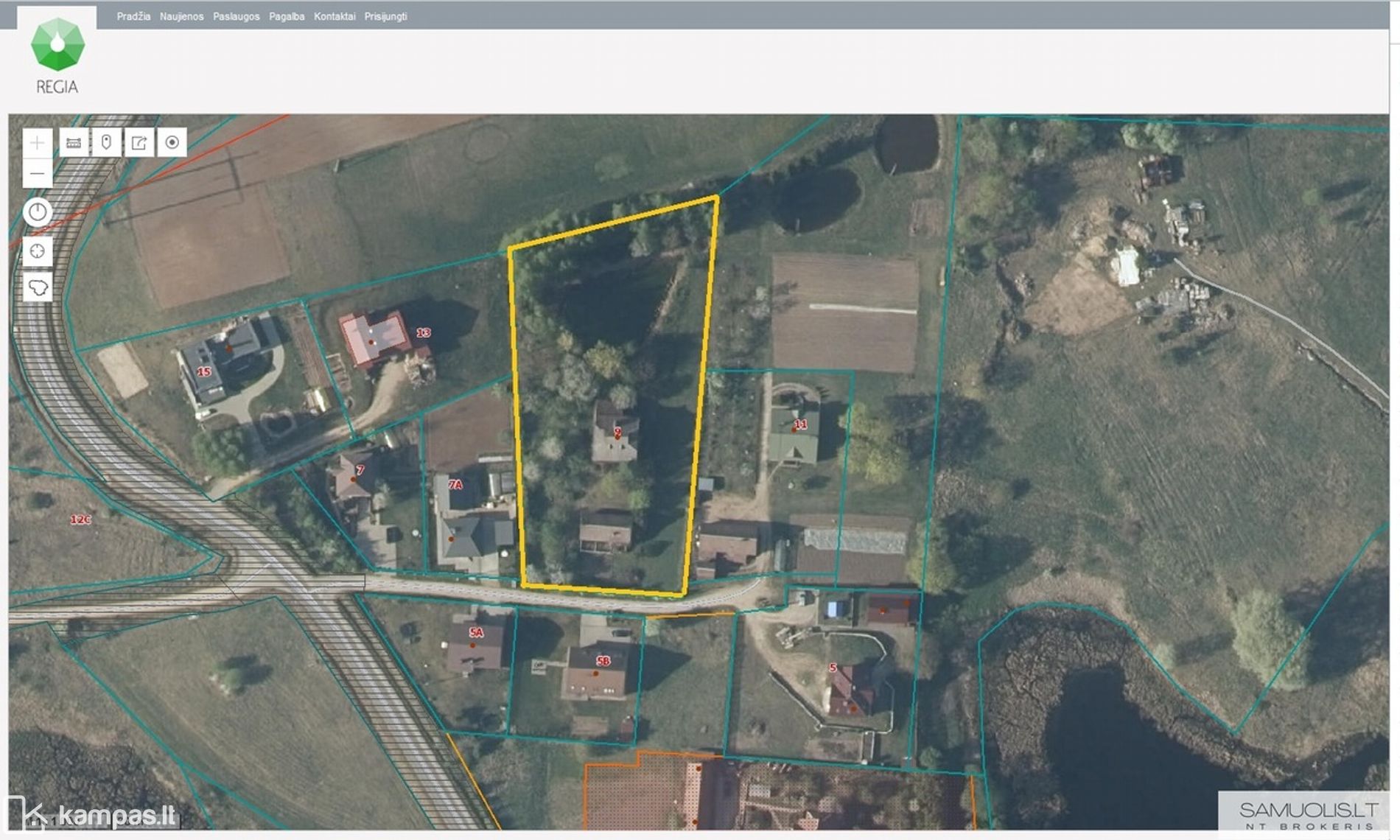
Task: Toggle the circular target layer button
Action: (172, 143)
